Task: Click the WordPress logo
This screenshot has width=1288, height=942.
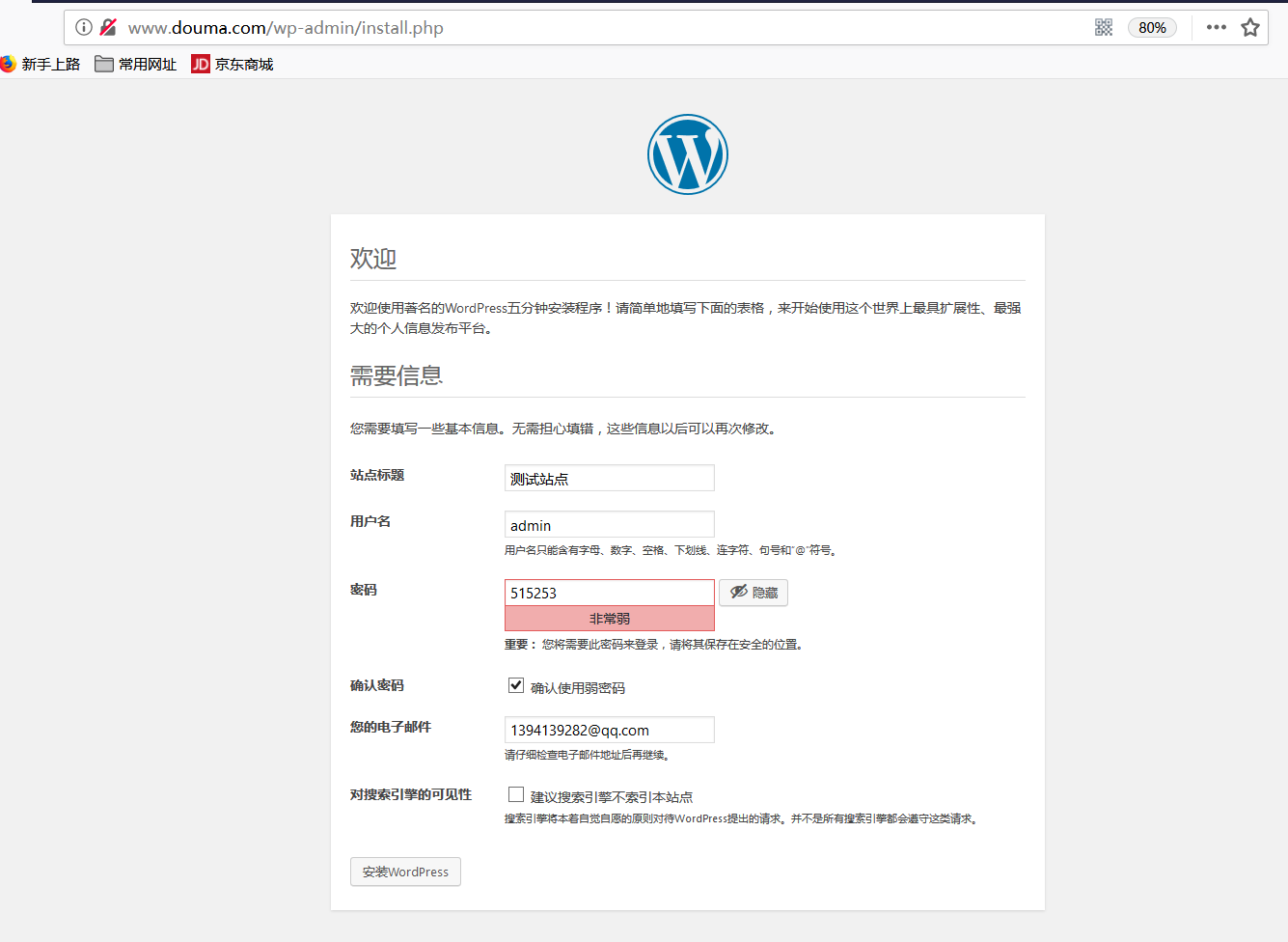Action: pyautogui.click(x=688, y=154)
